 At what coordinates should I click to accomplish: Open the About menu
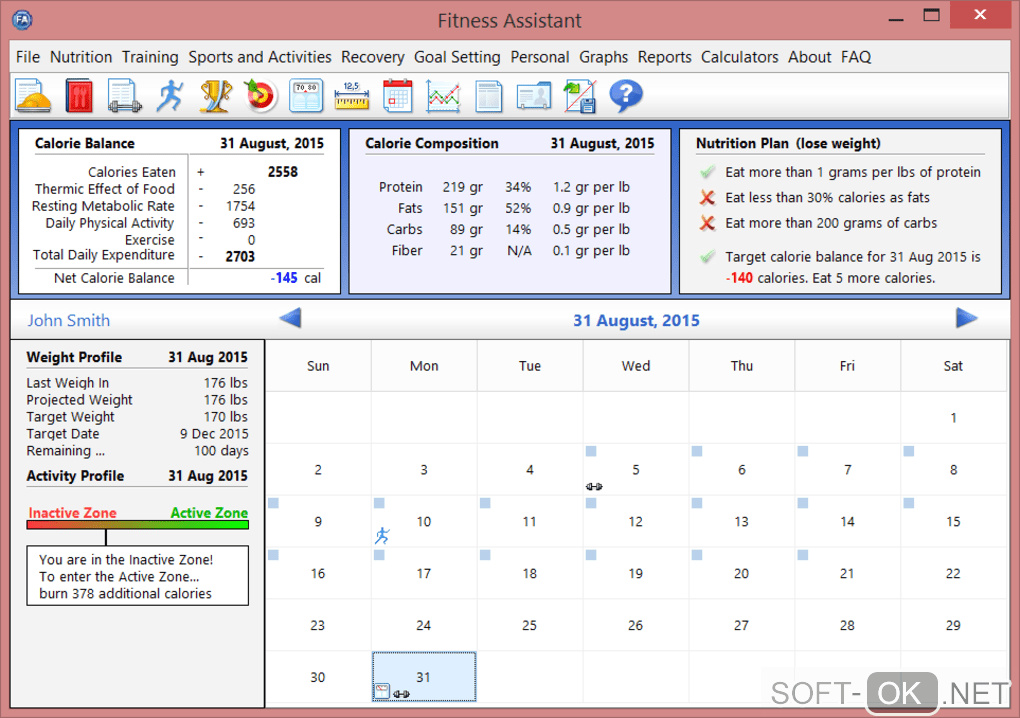pos(809,57)
